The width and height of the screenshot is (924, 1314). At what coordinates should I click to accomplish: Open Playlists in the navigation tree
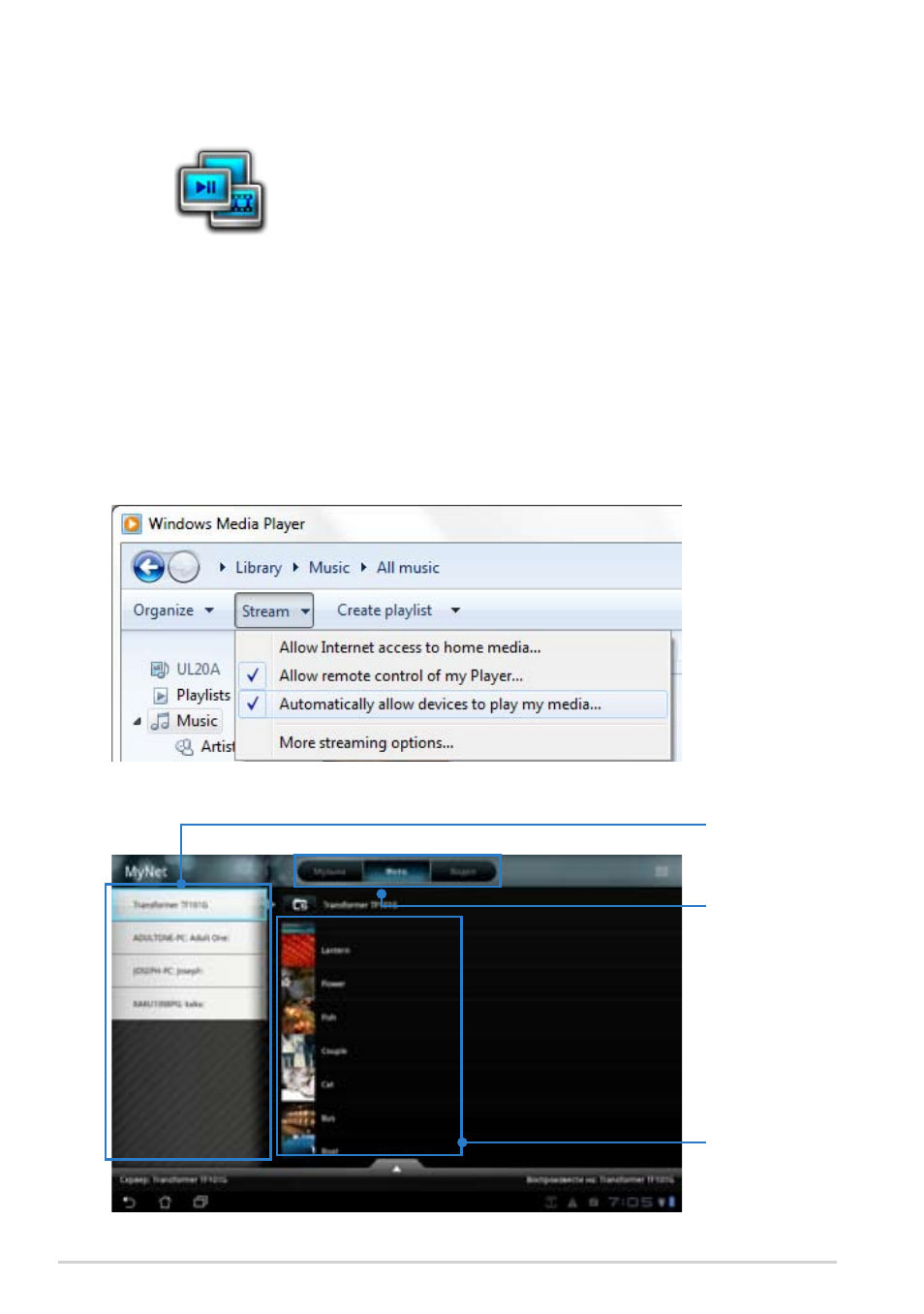pyautogui.click(x=203, y=695)
